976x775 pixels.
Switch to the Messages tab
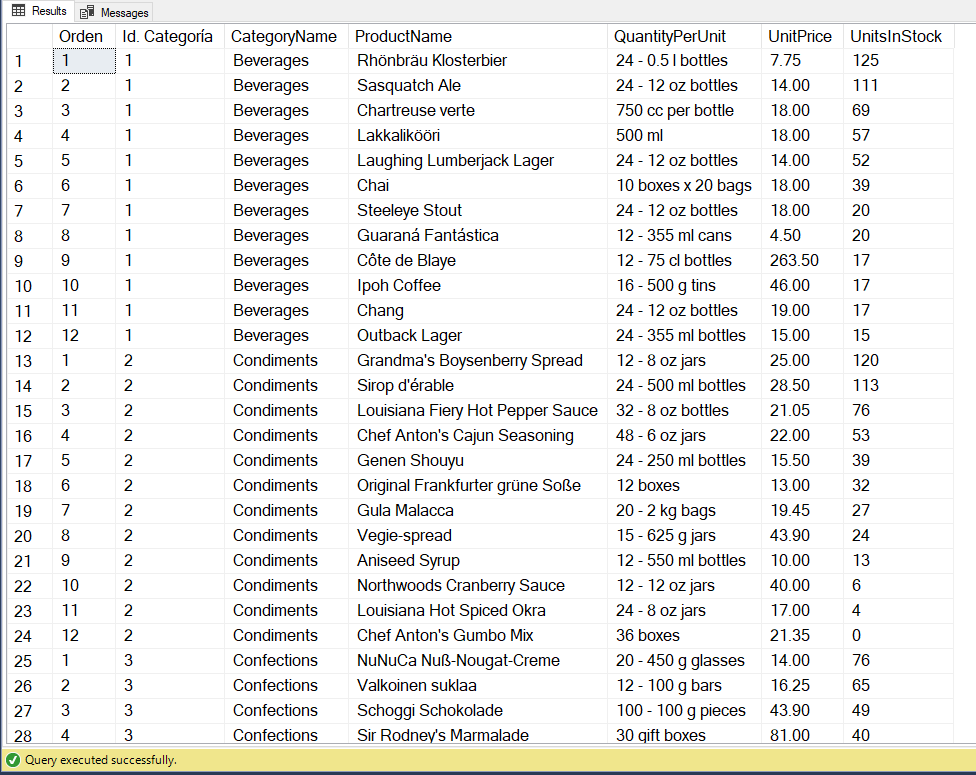[115, 12]
